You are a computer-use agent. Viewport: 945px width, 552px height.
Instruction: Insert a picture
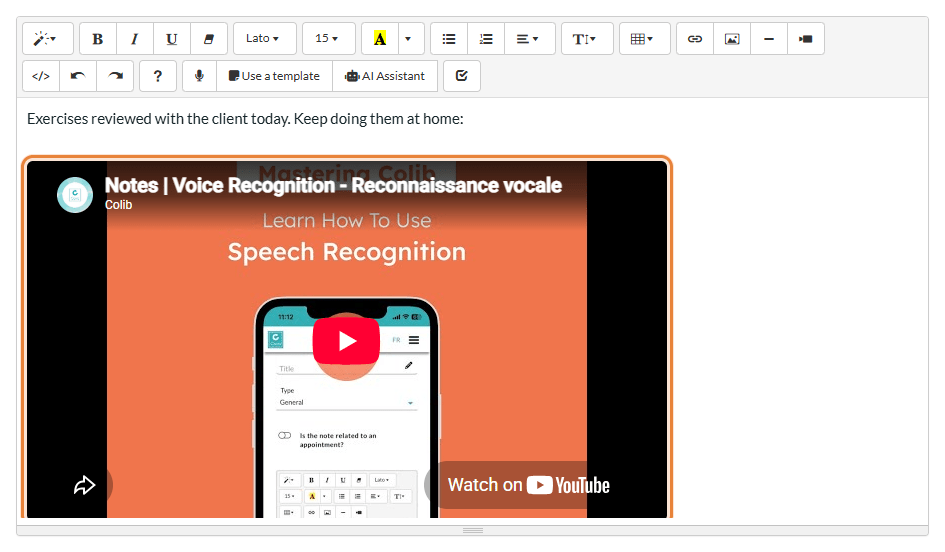732,39
